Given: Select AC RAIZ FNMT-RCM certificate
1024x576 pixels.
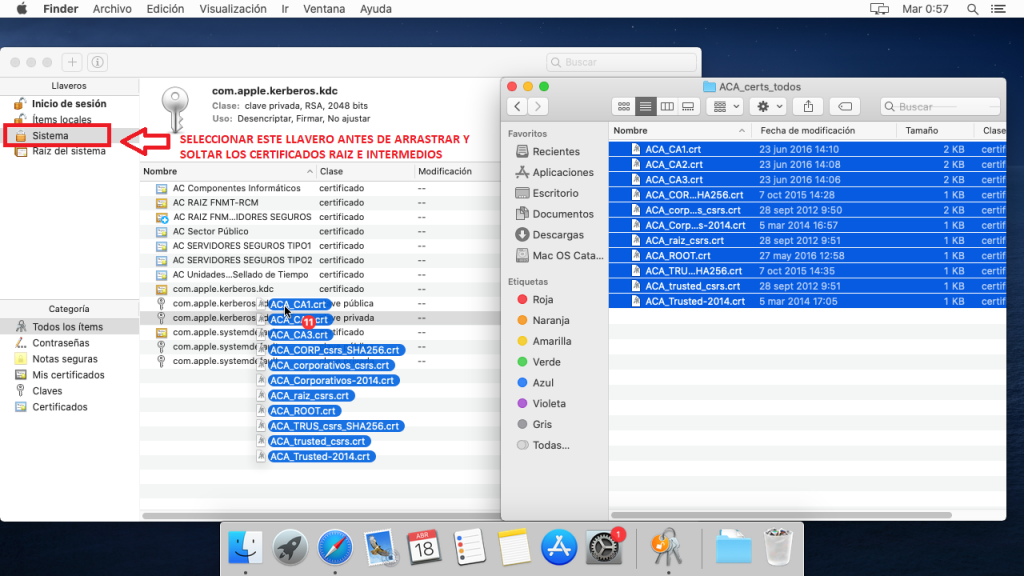Looking at the screenshot, I should [x=320, y=202].
